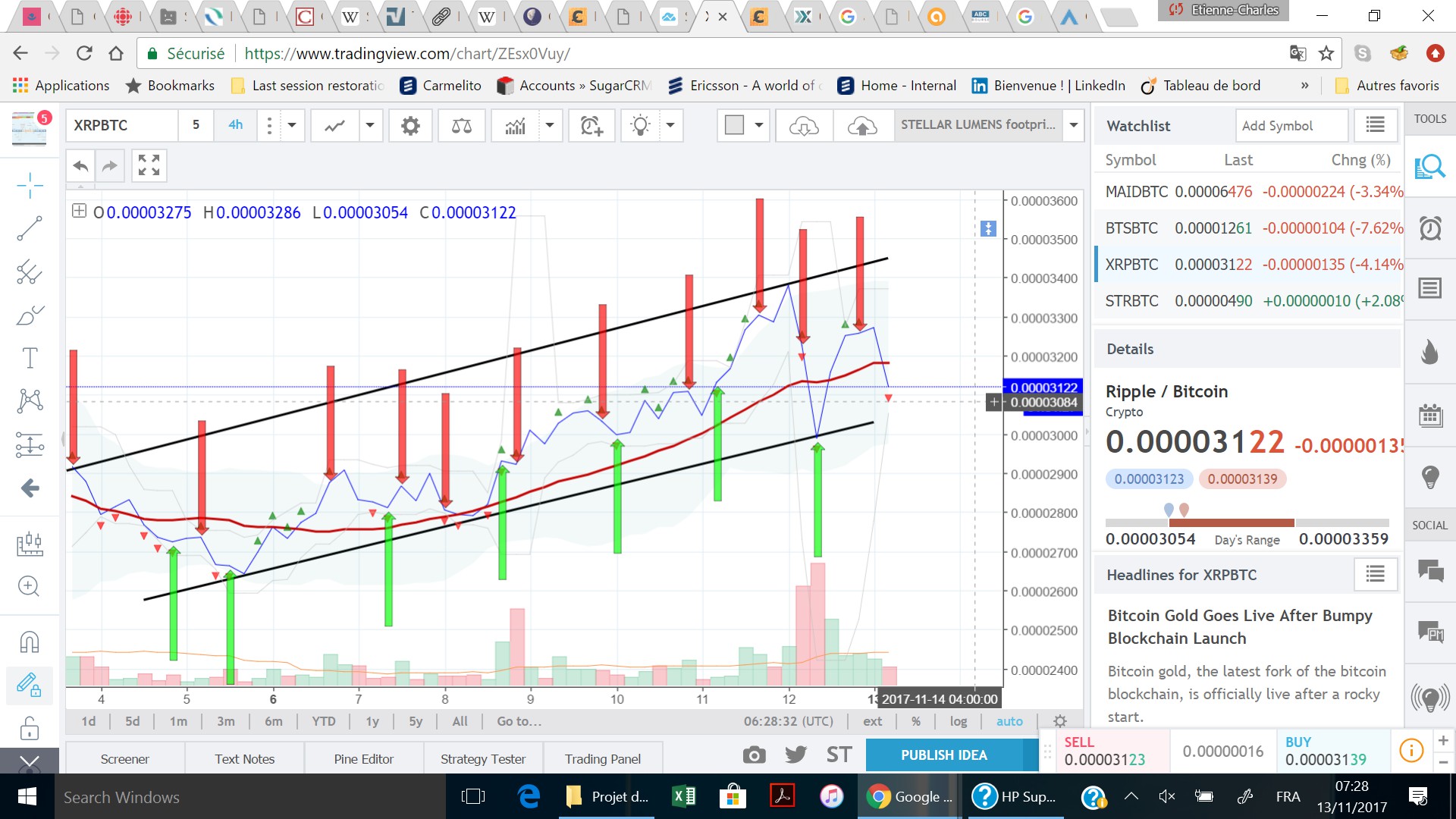The width and height of the screenshot is (1456, 819).
Task: Click the fullscreen mode icon
Action: [x=149, y=165]
